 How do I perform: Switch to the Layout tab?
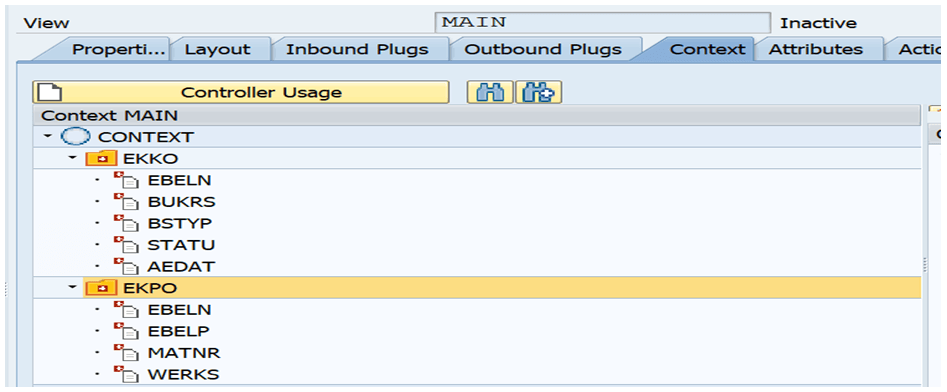218,49
